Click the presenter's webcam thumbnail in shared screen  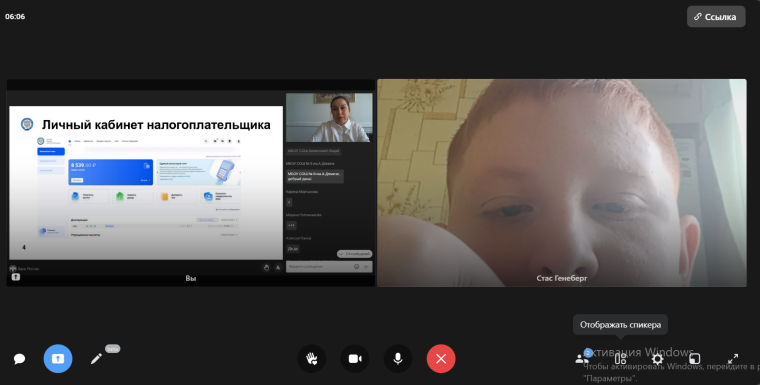pos(329,118)
